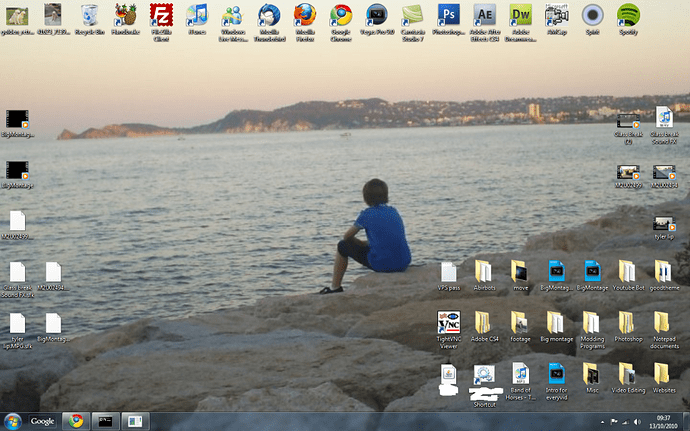Screen dimensions: 690x431
Task: Open the Spotify desktop shortcut
Action: click(x=628, y=15)
